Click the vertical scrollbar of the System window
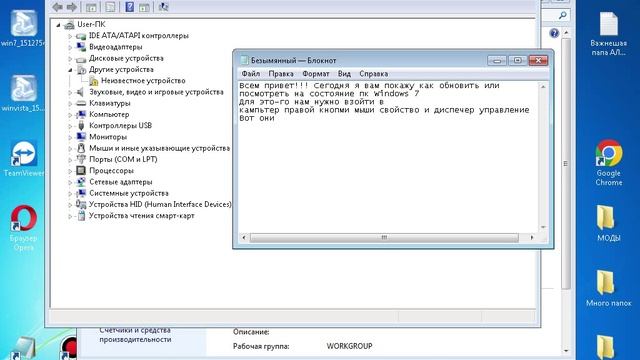 pos(566,163)
